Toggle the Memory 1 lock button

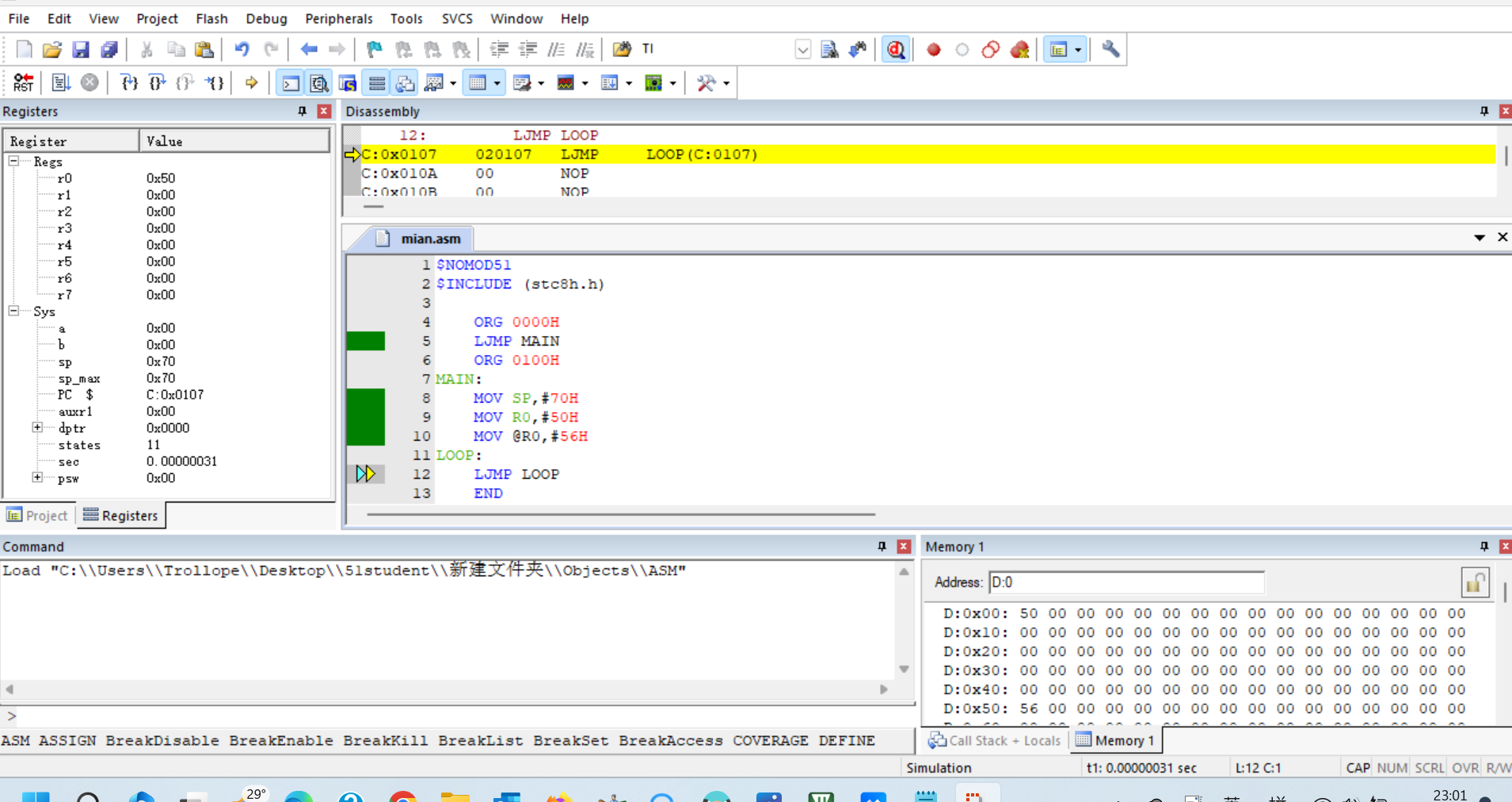tap(1475, 582)
